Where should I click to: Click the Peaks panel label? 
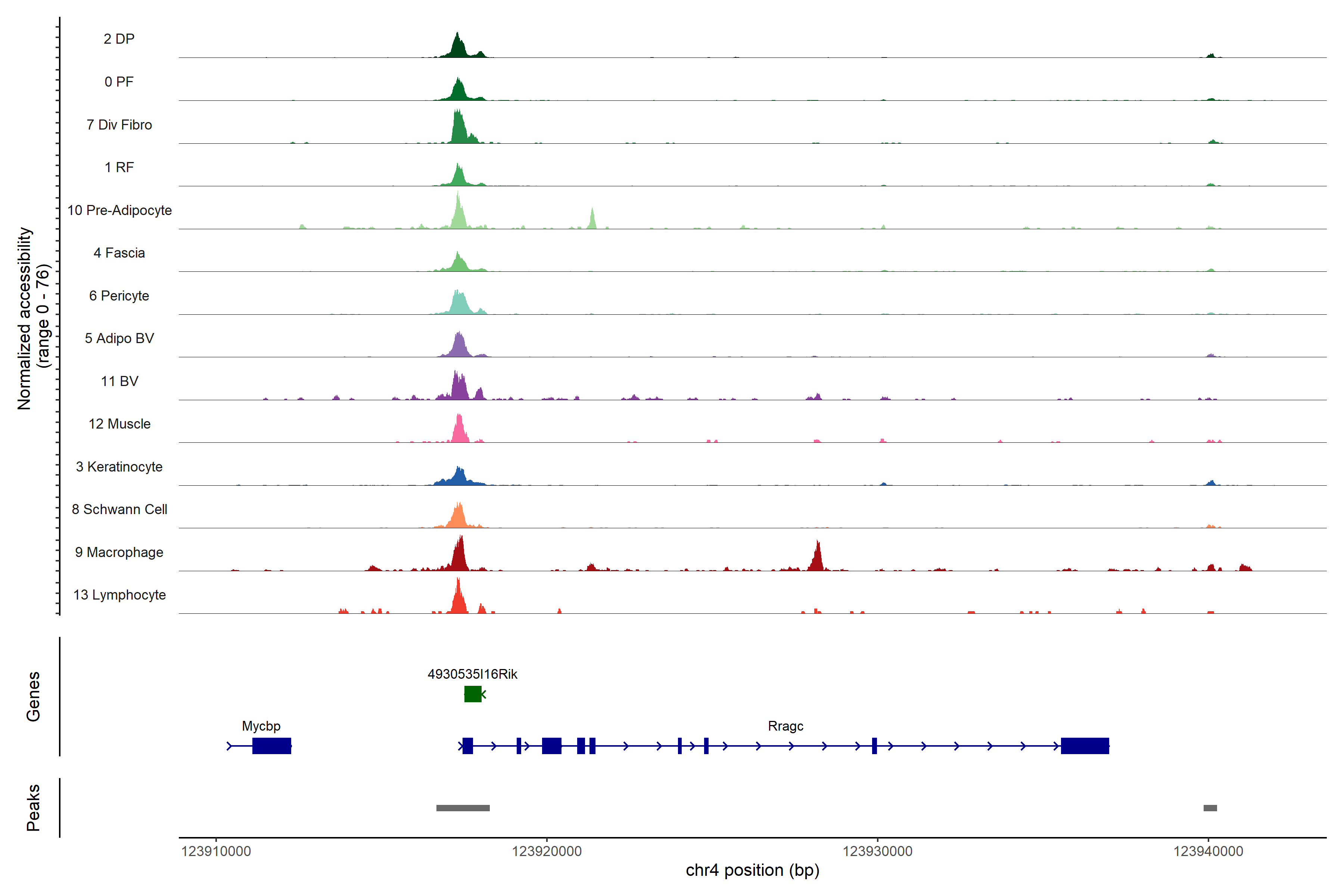tap(33, 808)
